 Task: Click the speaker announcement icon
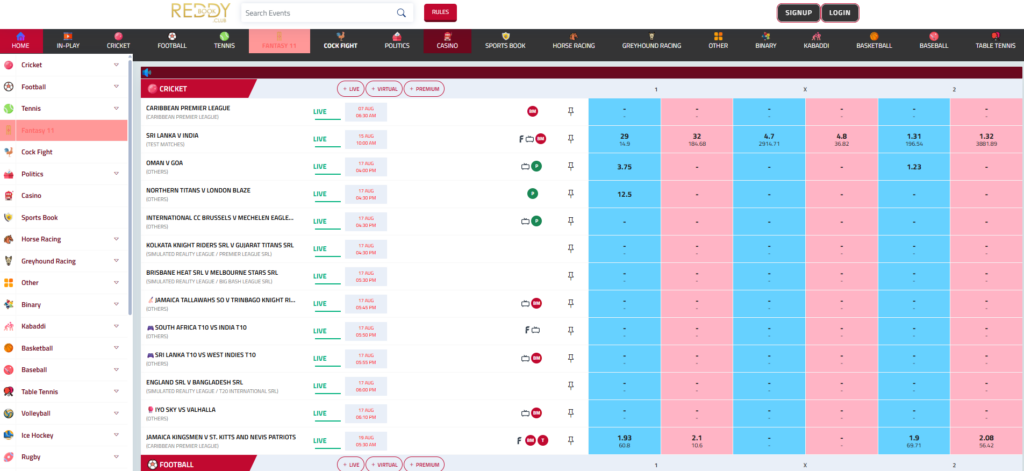tap(148, 73)
